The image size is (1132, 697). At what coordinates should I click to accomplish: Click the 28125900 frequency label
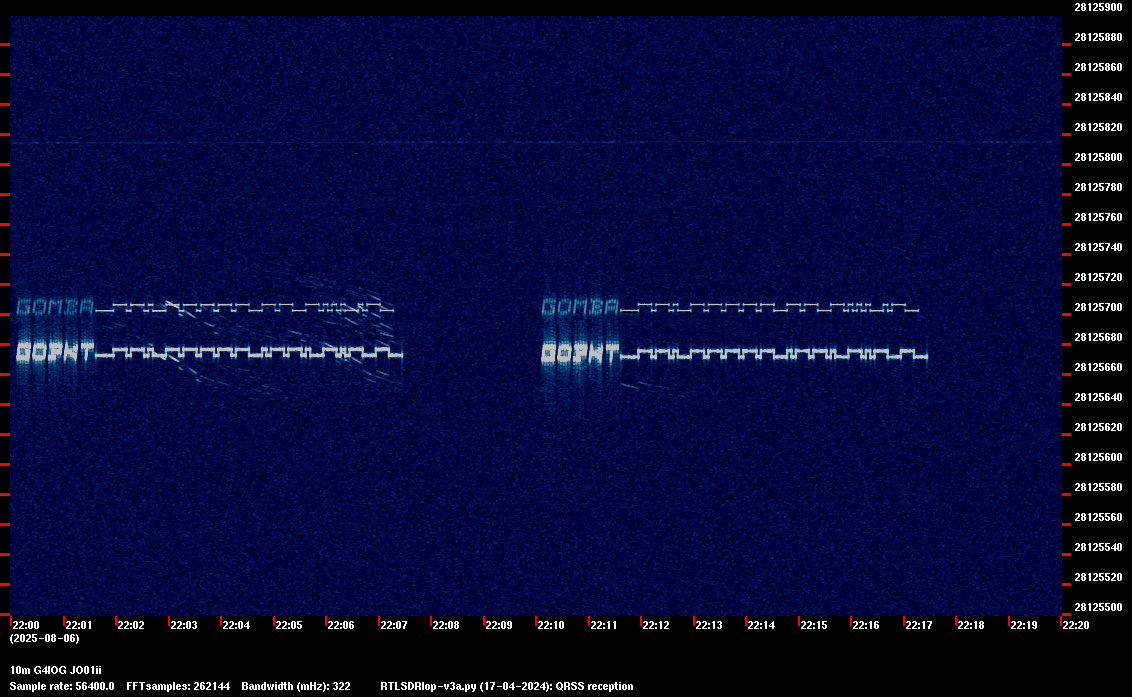click(1099, 7)
